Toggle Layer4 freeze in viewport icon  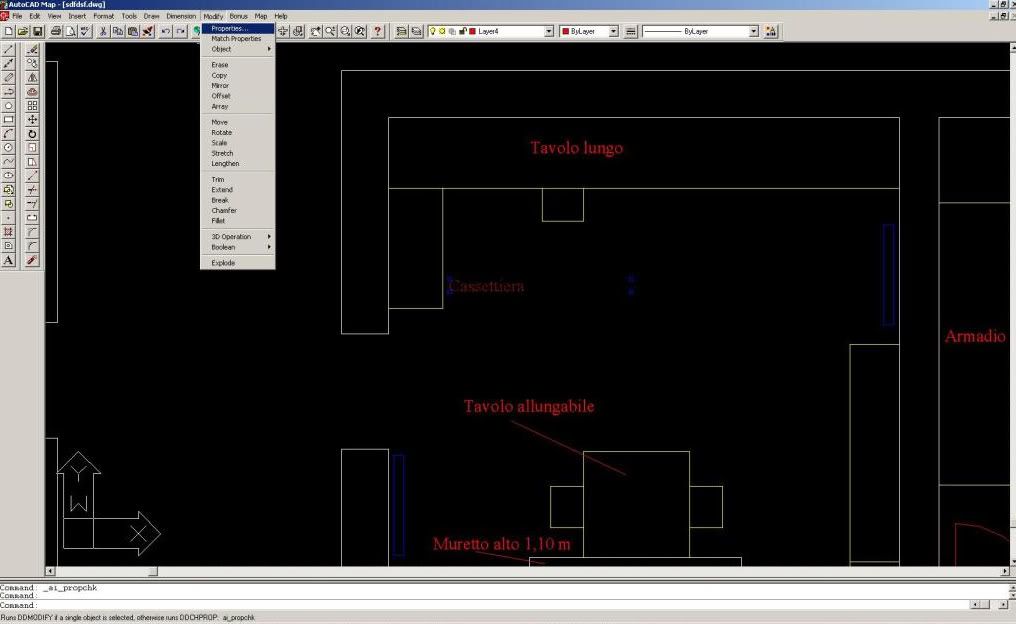pyautogui.click(x=452, y=31)
